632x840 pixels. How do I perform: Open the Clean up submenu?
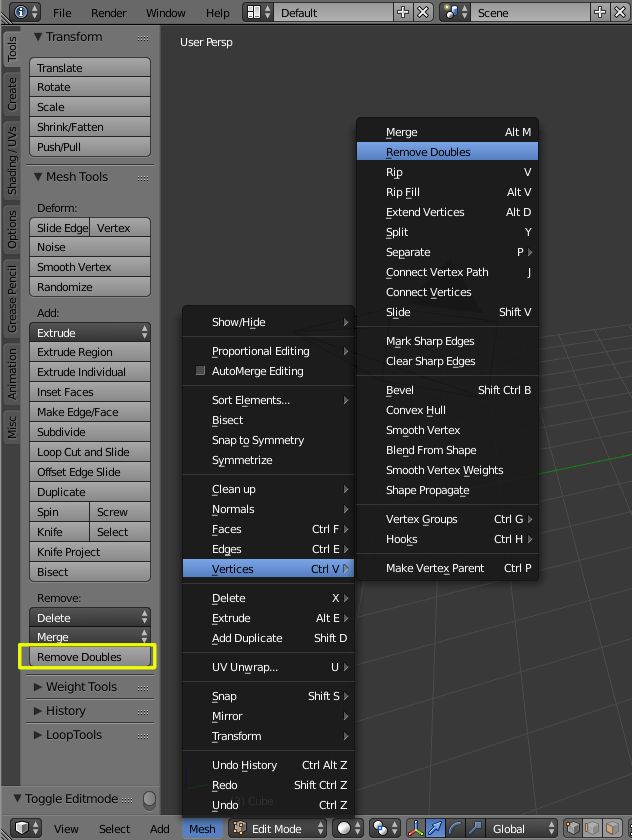coord(268,489)
